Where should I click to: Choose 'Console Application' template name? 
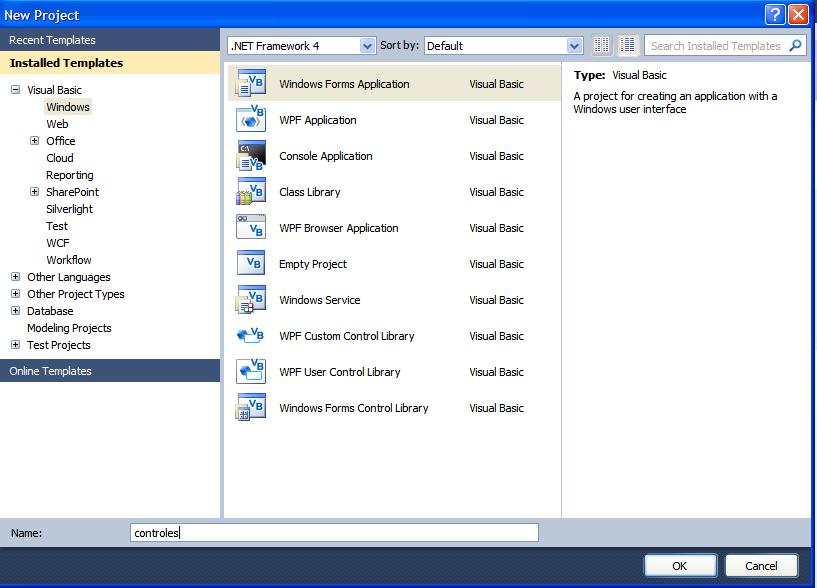point(326,156)
